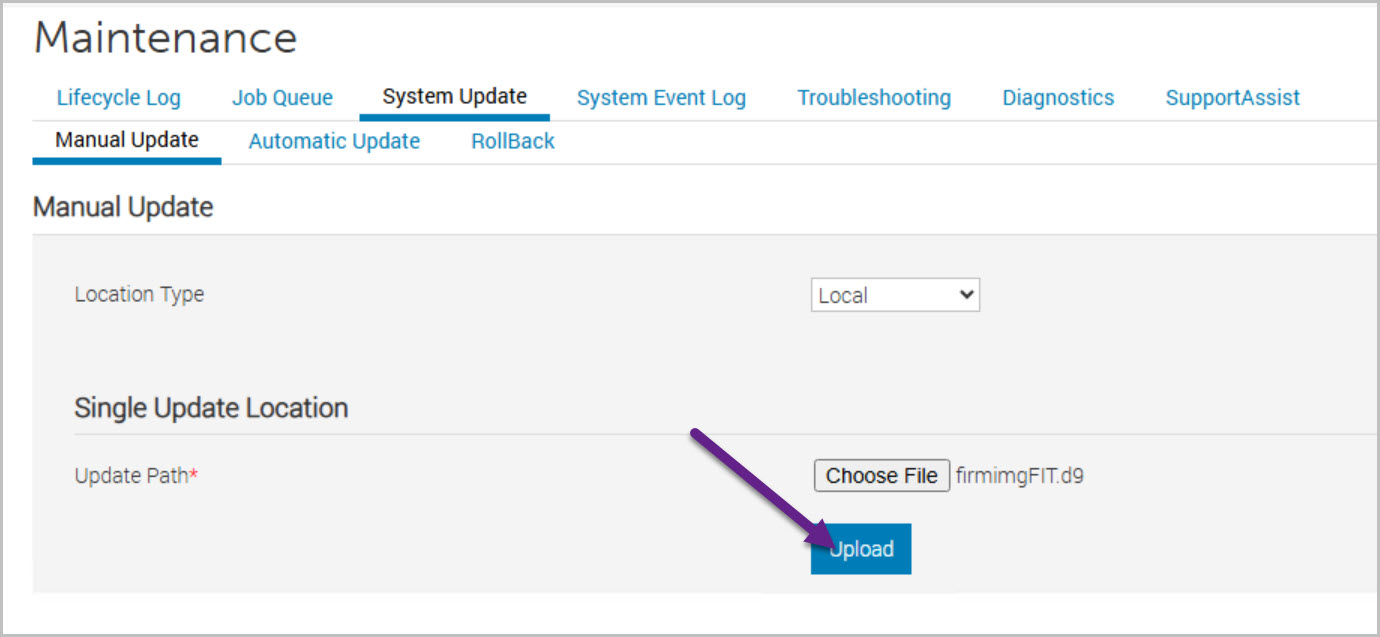Switch to the SupportAssist tab
The image size is (1380, 637).
pos(1232,98)
